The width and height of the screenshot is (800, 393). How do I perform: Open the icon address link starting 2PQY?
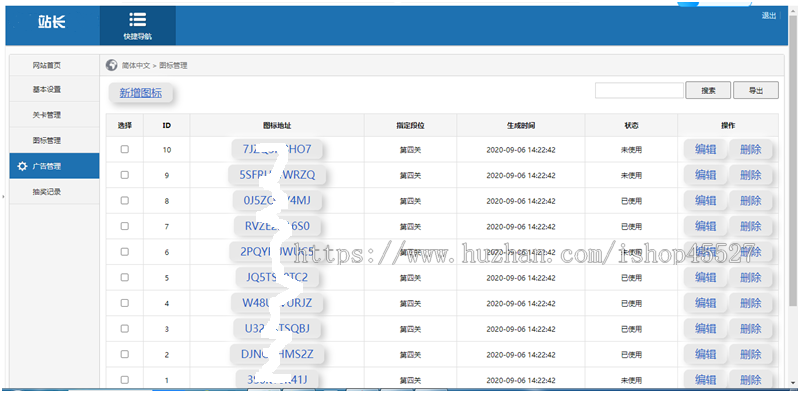tap(277, 252)
